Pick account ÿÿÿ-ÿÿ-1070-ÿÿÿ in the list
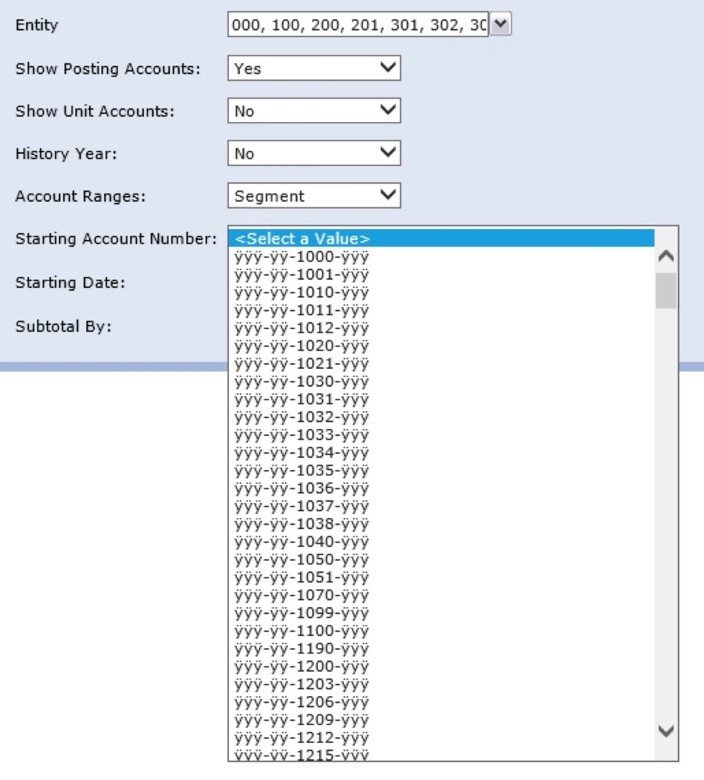704x780 pixels. (x=302, y=595)
